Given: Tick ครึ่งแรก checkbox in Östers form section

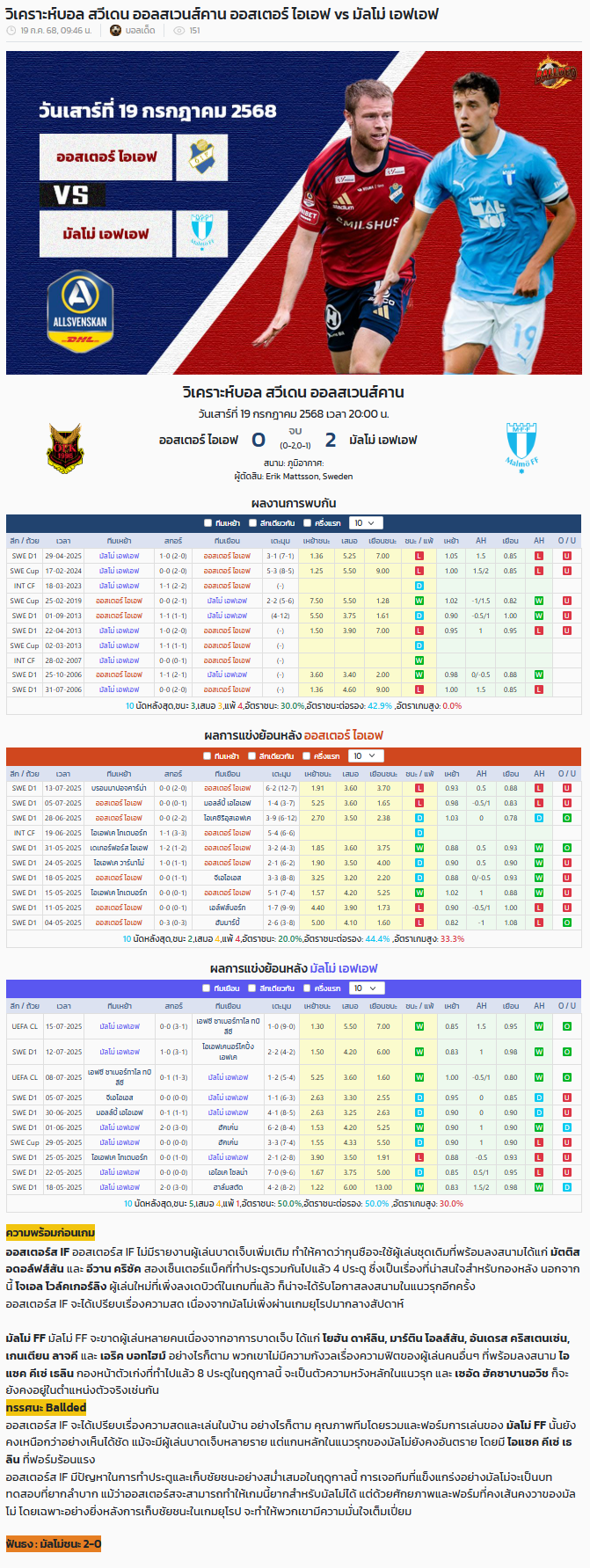Looking at the screenshot, I should point(307,756).
